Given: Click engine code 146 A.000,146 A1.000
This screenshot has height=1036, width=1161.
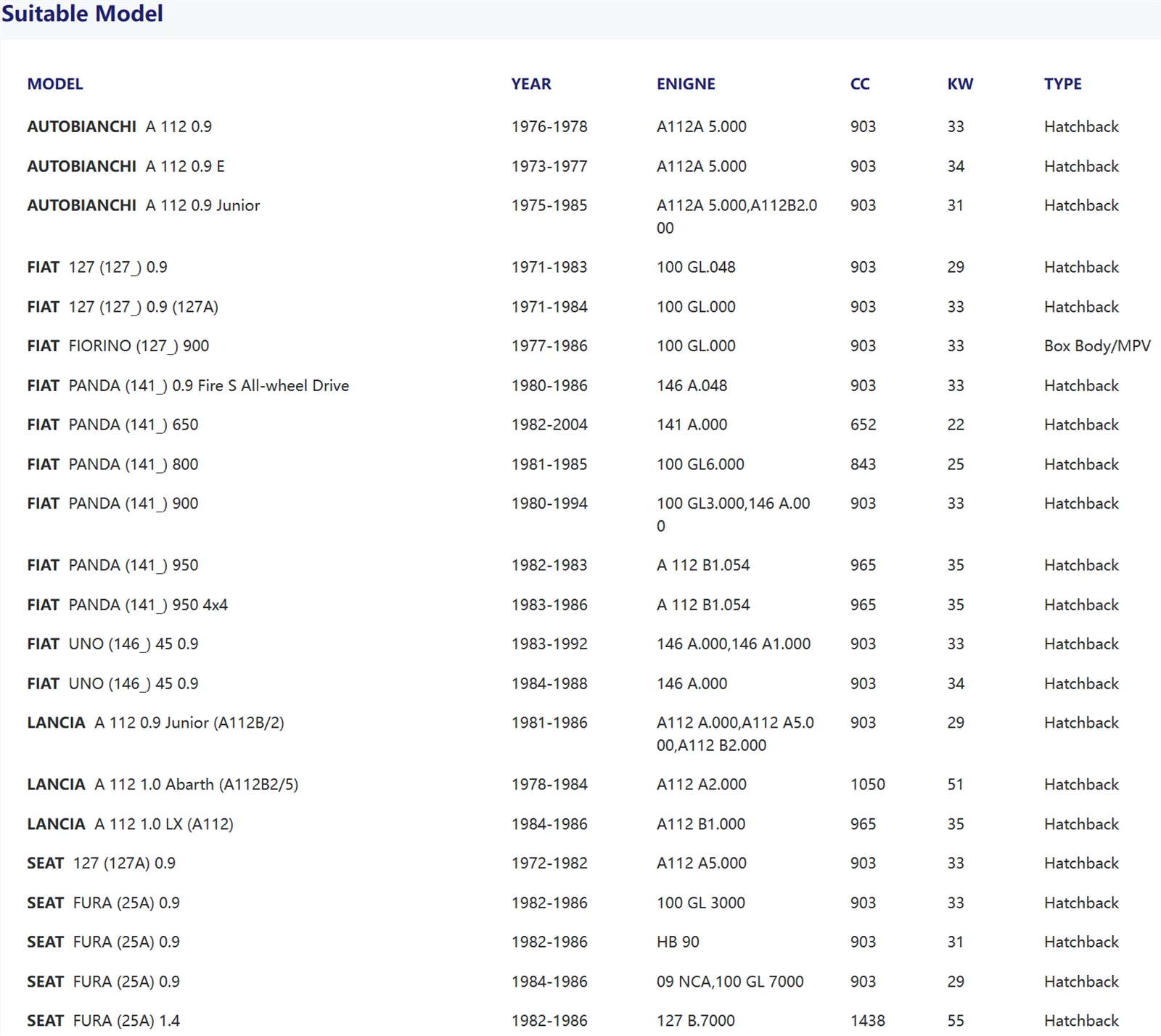Looking at the screenshot, I should tap(734, 644).
